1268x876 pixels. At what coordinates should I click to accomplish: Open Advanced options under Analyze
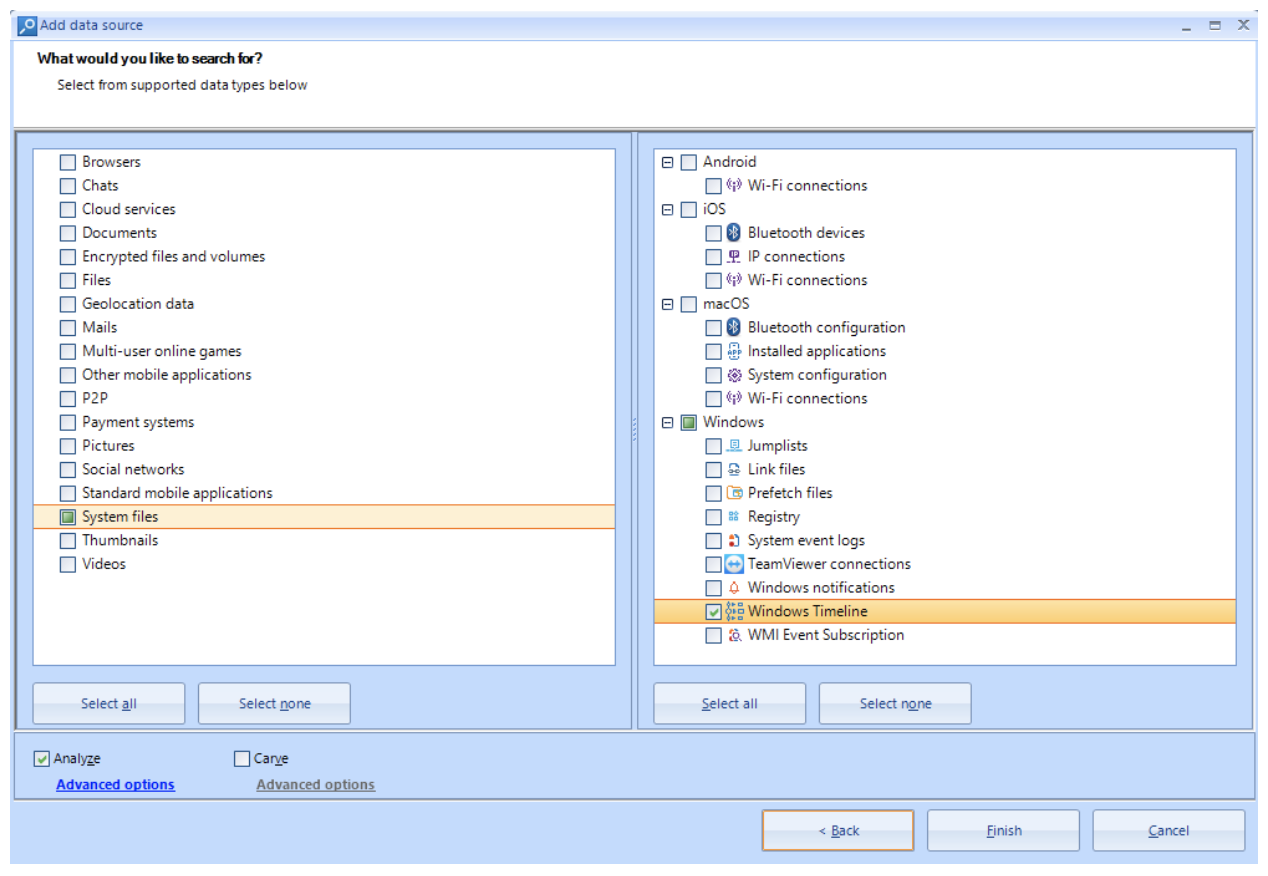coord(115,785)
